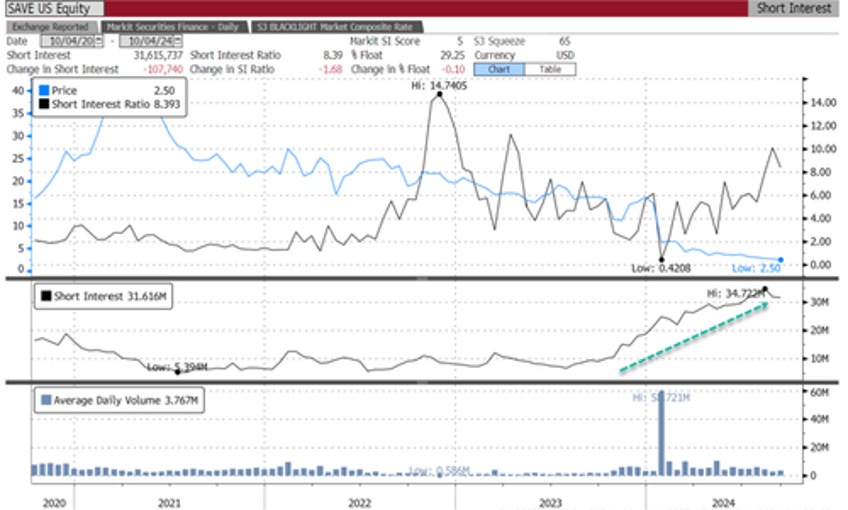This screenshot has height=510, width=848.
Task: Click the Hi: 34.722M short interest marker
Action: point(765,289)
